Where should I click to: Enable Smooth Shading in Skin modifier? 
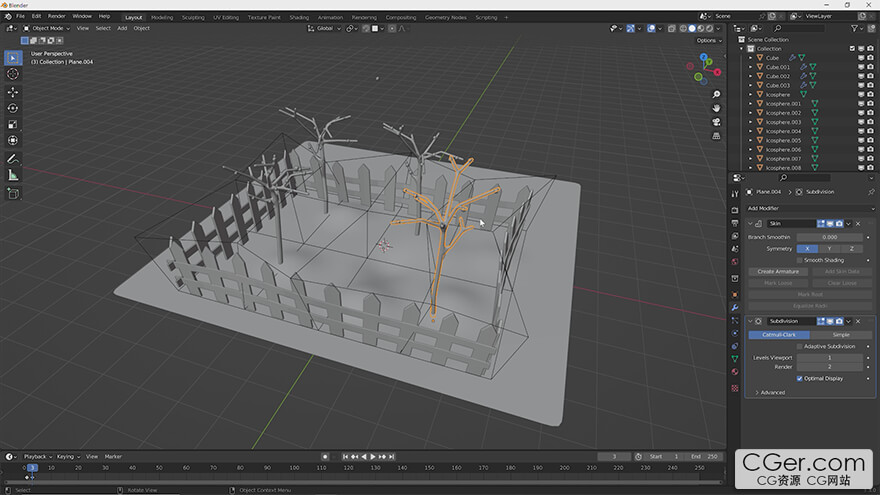(800, 260)
